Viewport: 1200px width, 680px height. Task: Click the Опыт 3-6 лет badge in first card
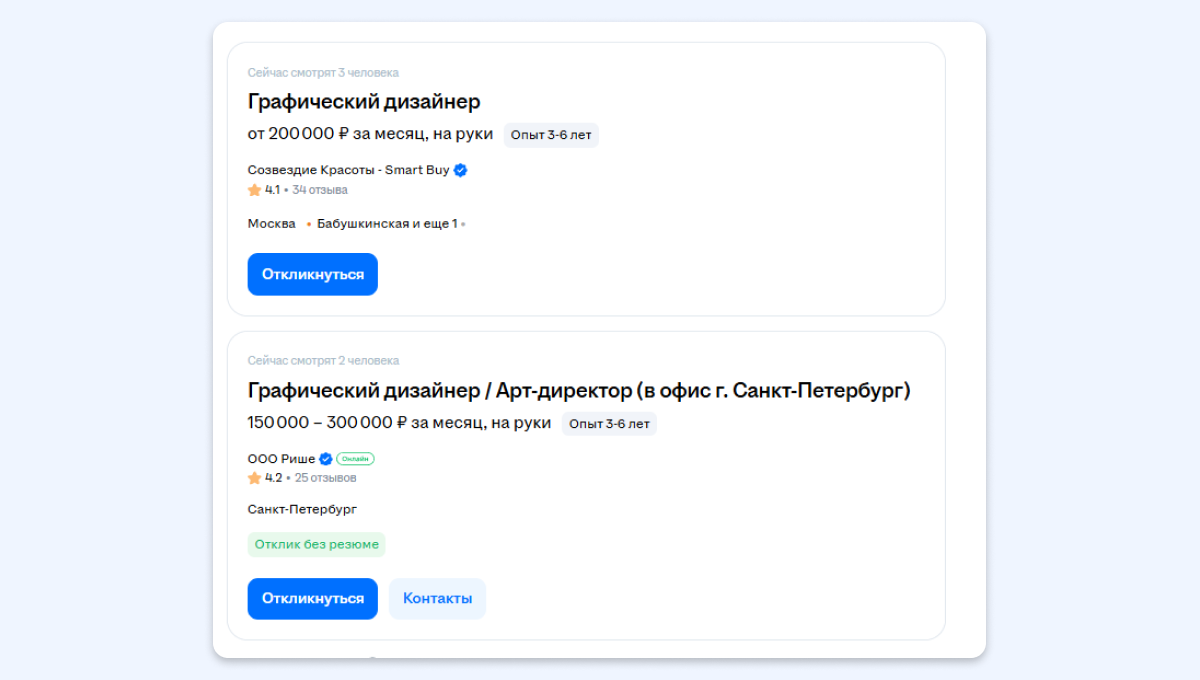point(551,135)
